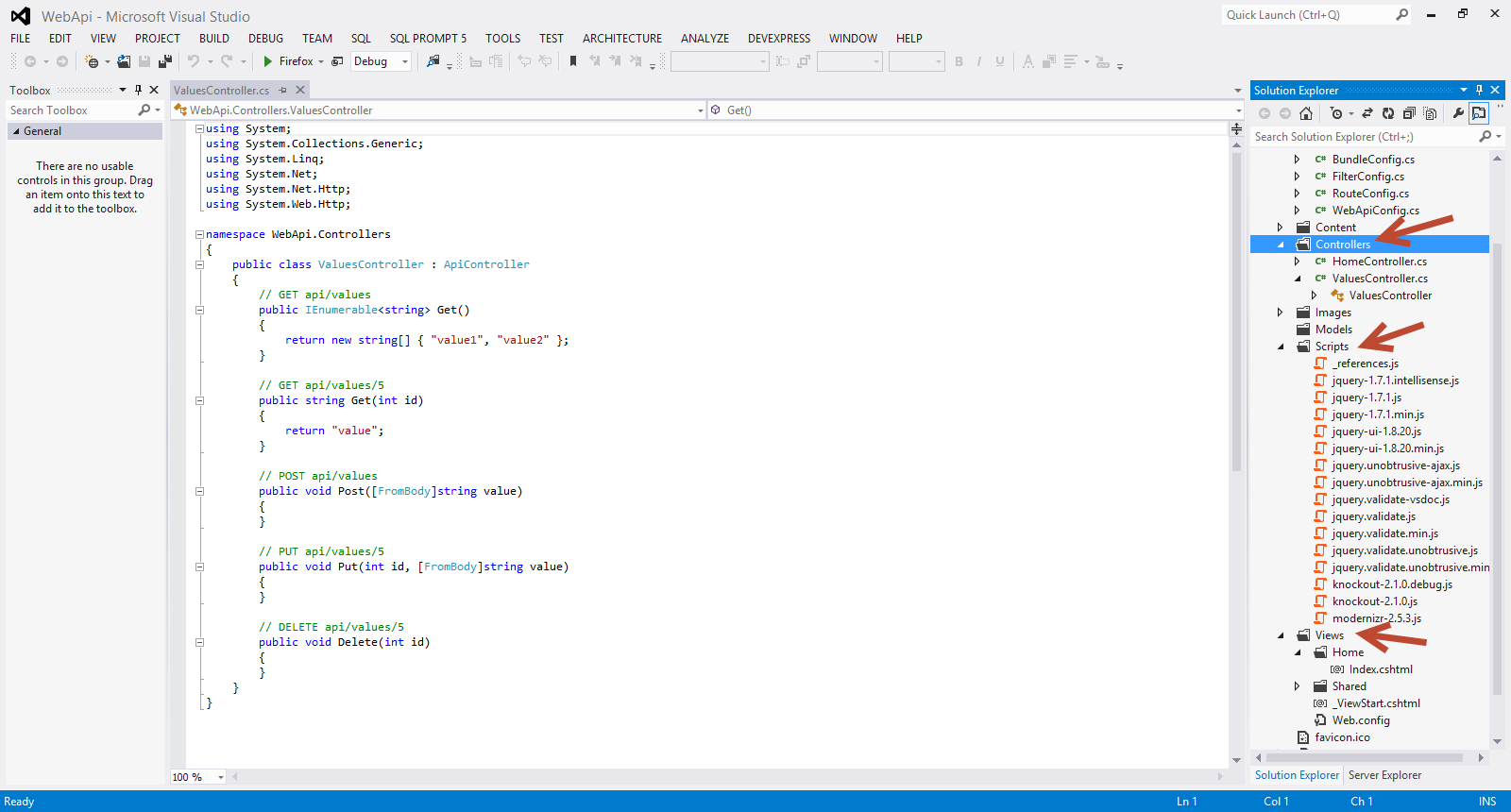Click the New Project toolbar icon
Viewport: 1511px width, 812px height.
(x=92, y=61)
